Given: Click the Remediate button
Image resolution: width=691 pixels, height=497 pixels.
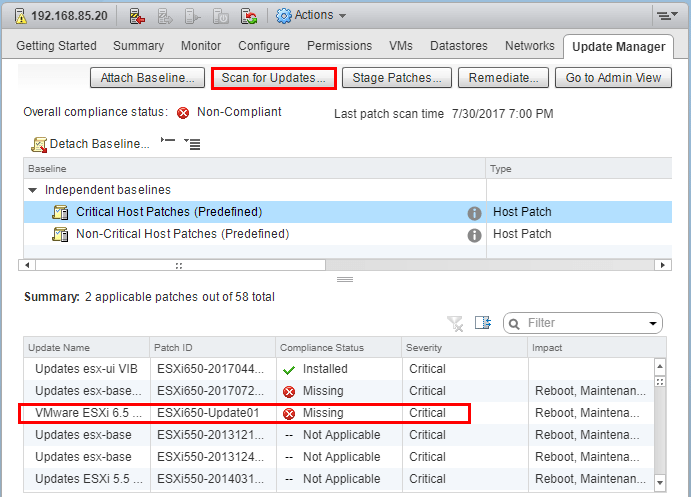Looking at the screenshot, I should tap(503, 78).
